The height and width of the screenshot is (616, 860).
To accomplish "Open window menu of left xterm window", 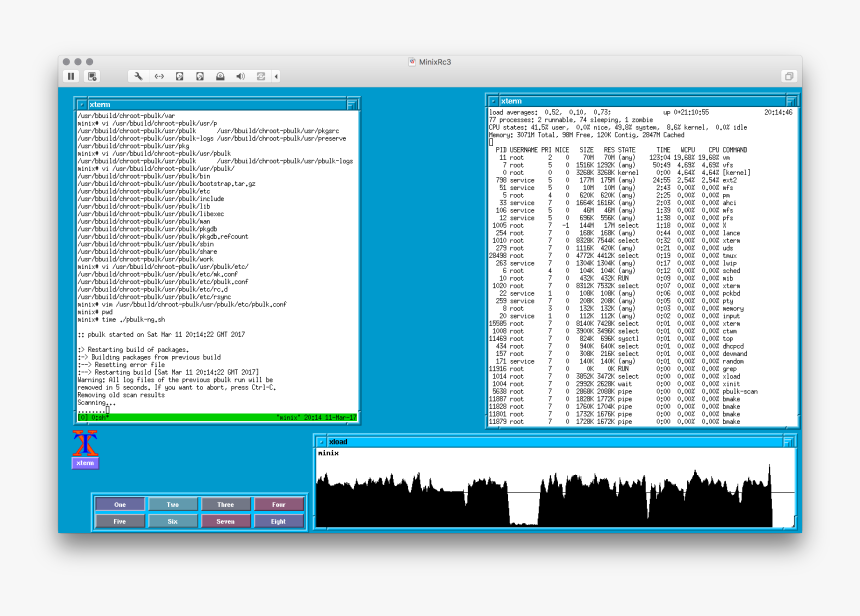I will pos(82,104).
